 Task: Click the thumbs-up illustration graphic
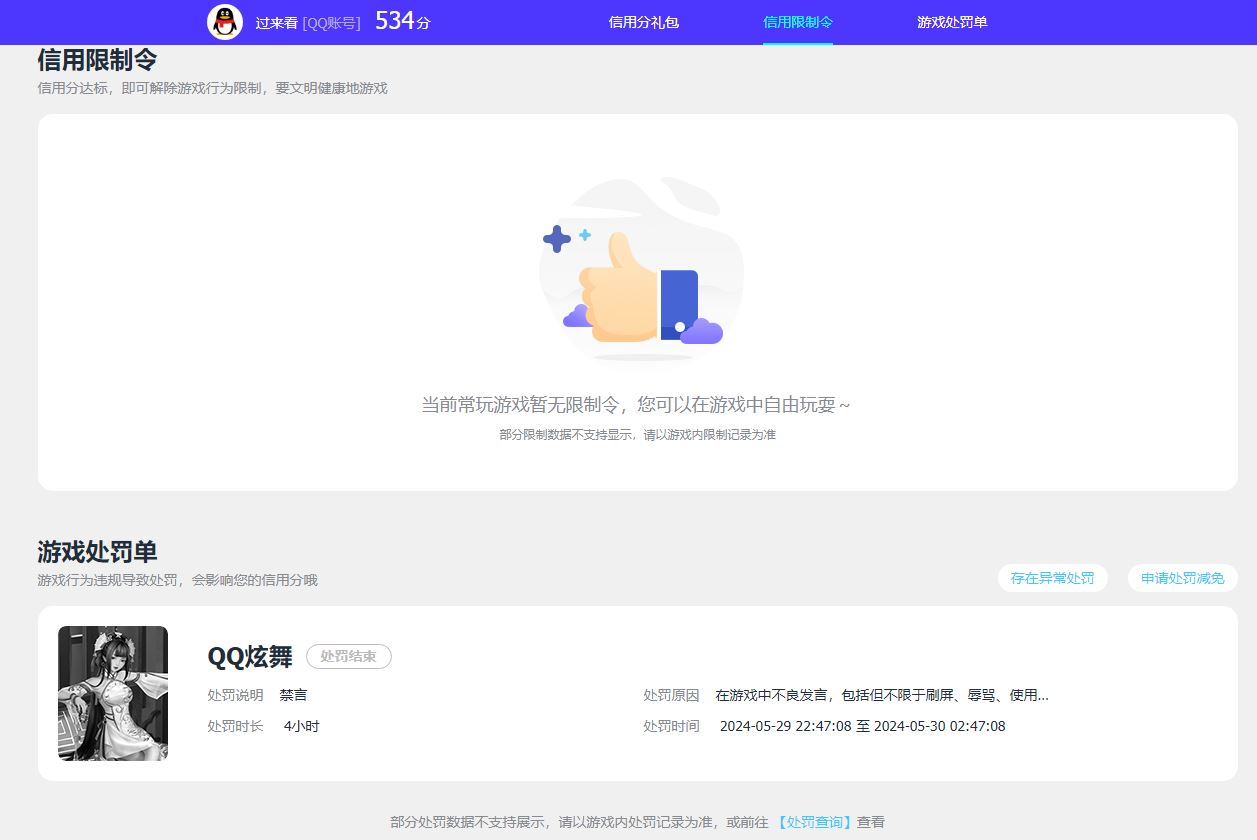click(640, 270)
